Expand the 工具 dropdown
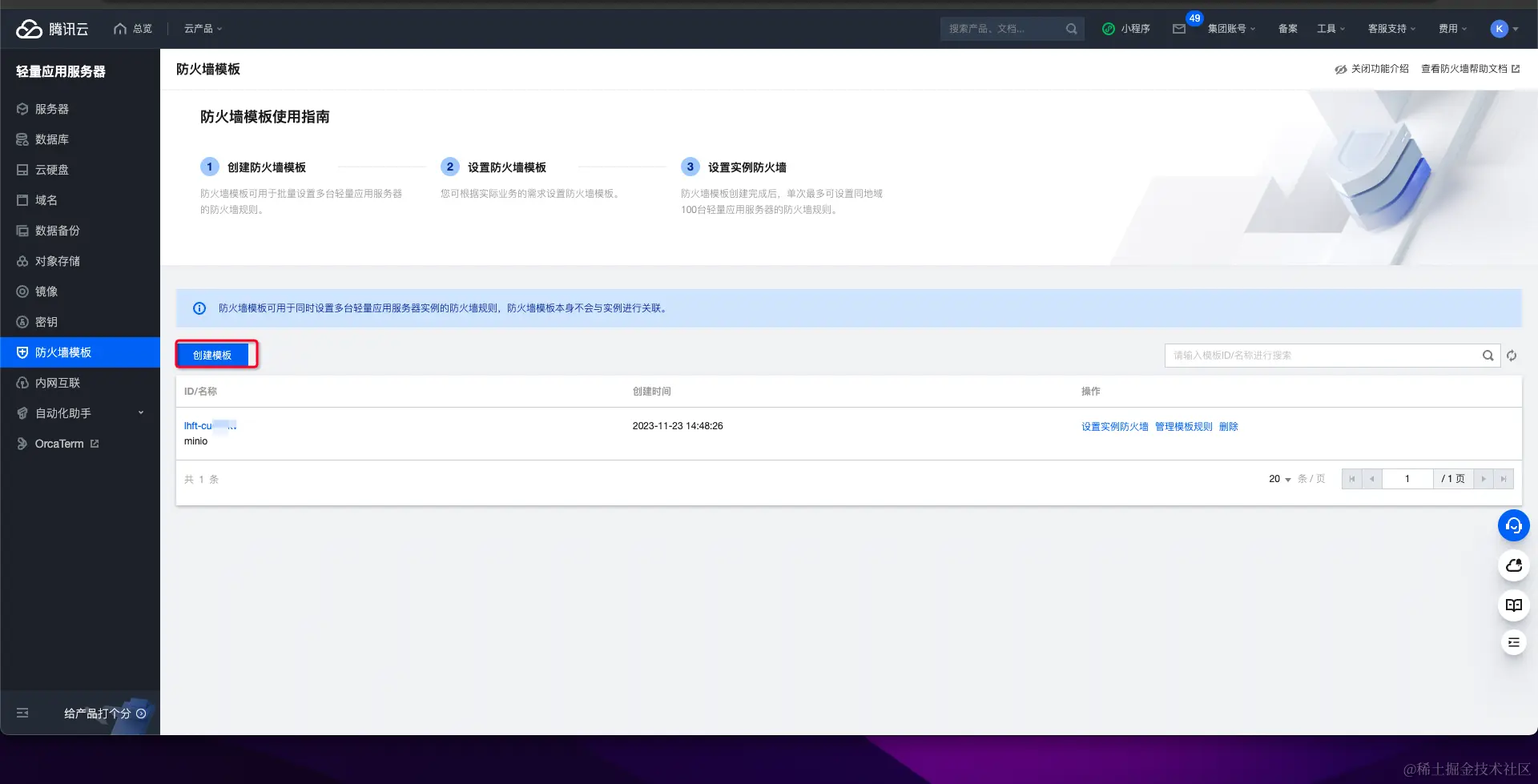Viewport: 1538px width, 784px height. coord(1331,29)
